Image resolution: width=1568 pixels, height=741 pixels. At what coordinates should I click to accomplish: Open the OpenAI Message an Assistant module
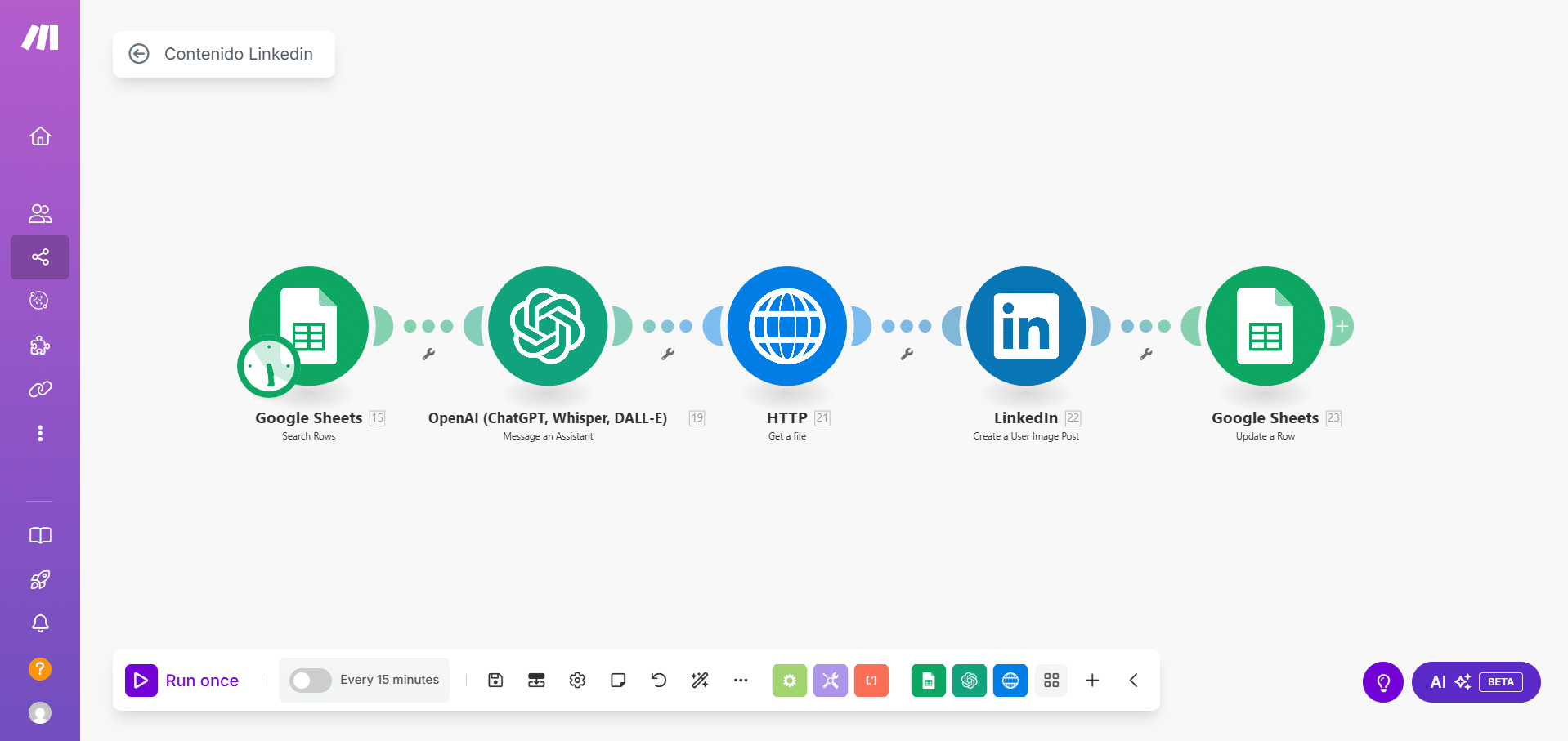[548, 326]
